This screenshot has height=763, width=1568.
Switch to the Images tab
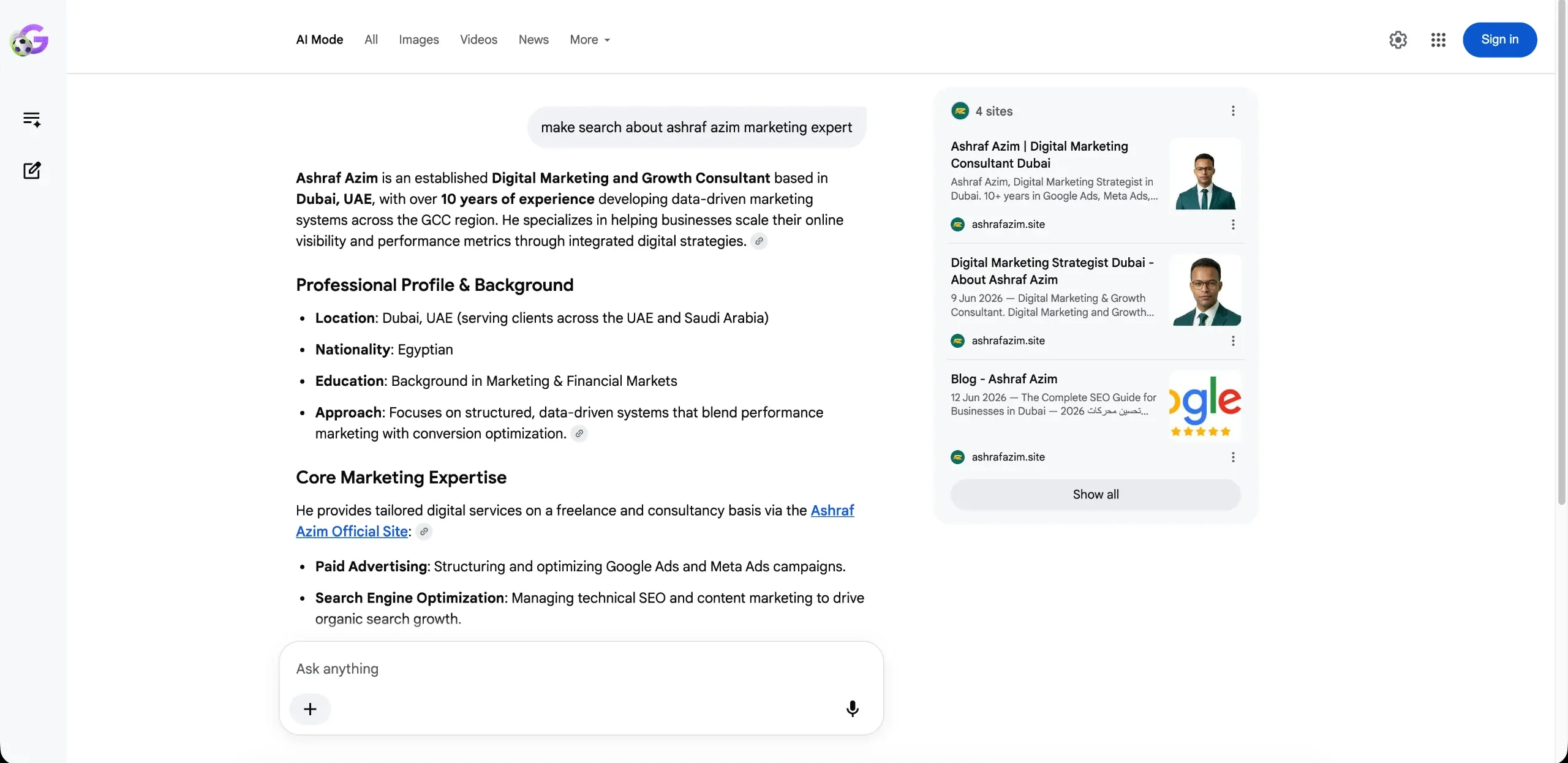(x=419, y=40)
